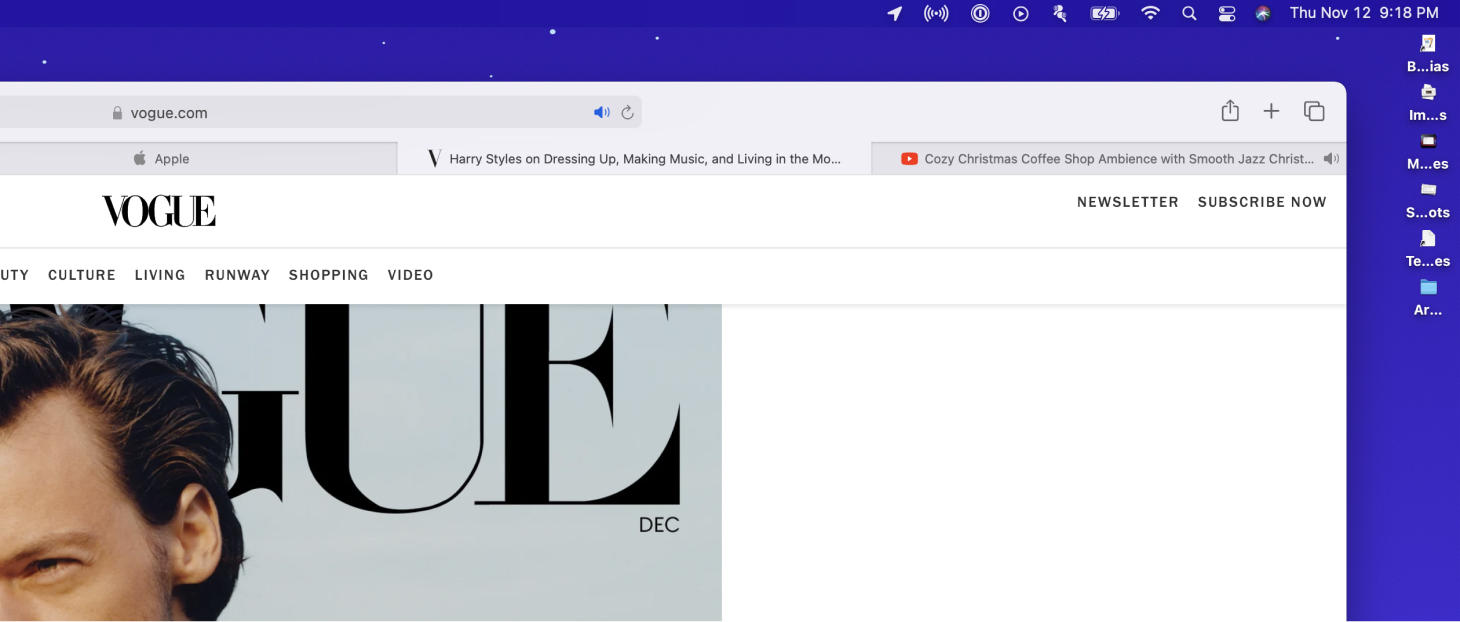Go to the VIDEO section
The width and height of the screenshot is (1460, 622).
click(411, 275)
